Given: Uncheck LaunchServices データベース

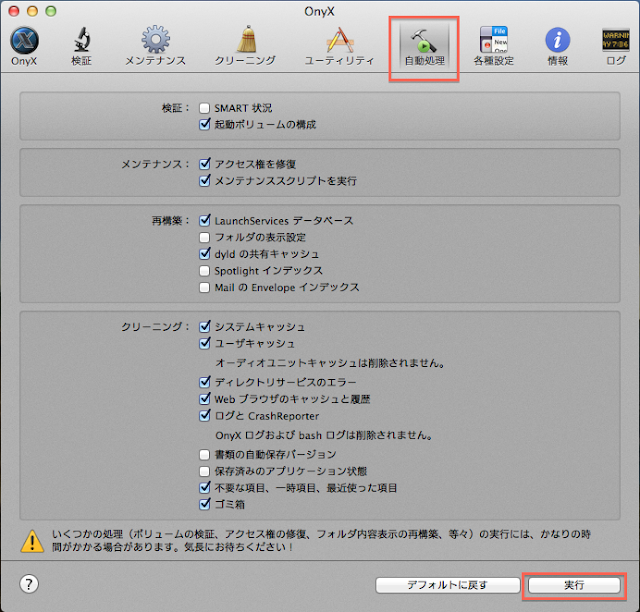Looking at the screenshot, I should point(204,220).
